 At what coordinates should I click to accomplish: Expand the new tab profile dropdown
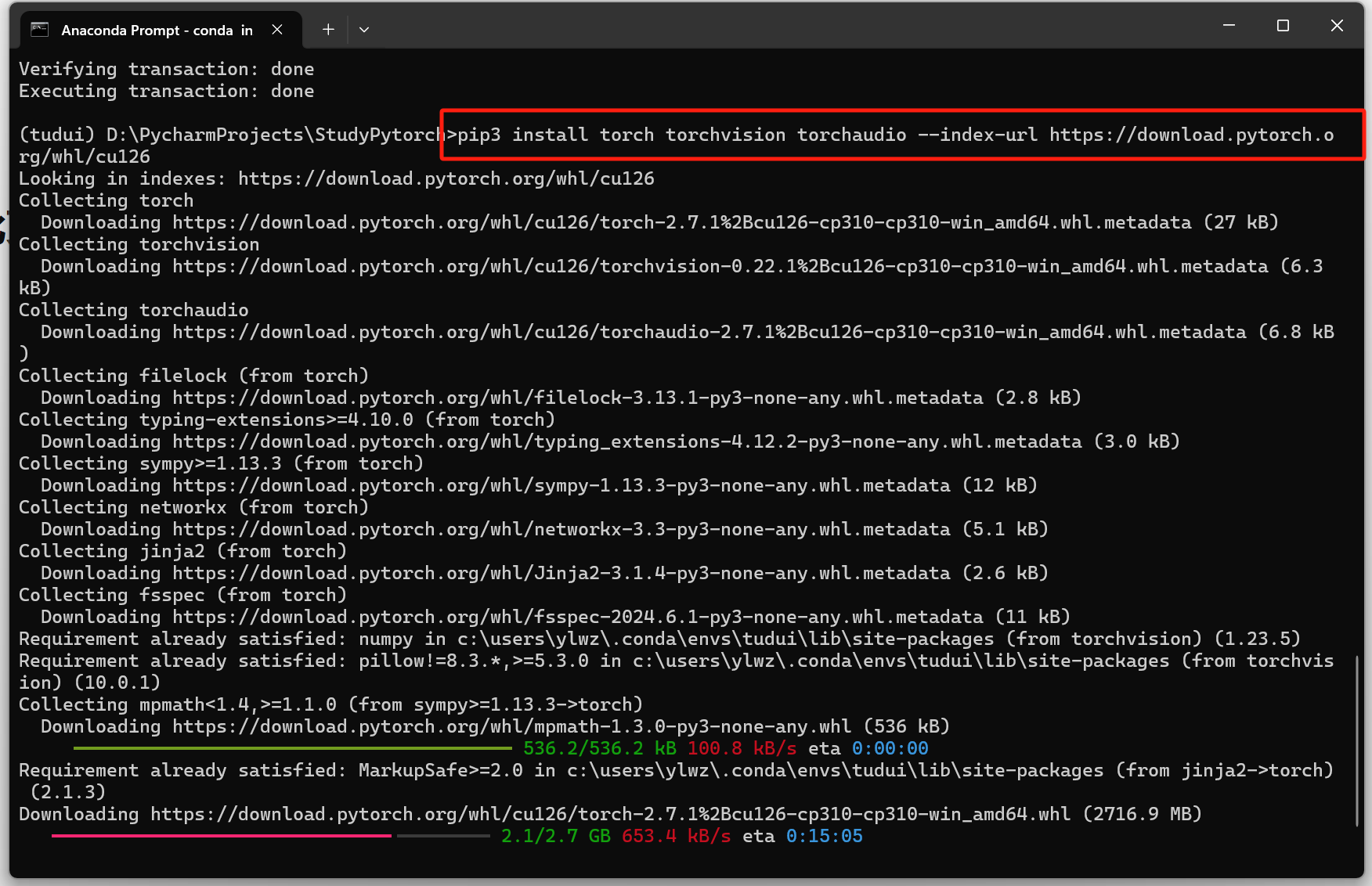pyautogui.click(x=364, y=30)
